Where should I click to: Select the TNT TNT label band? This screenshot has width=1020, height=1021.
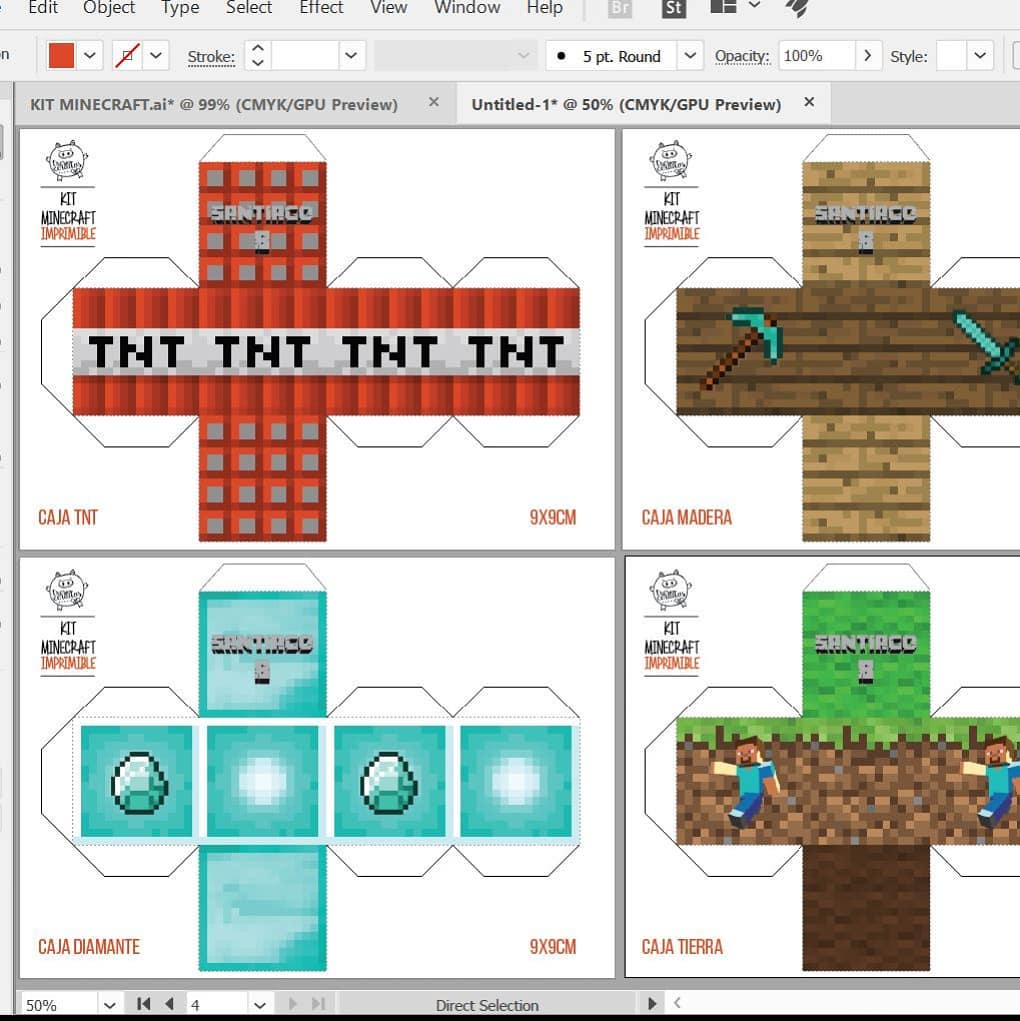click(x=326, y=352)
